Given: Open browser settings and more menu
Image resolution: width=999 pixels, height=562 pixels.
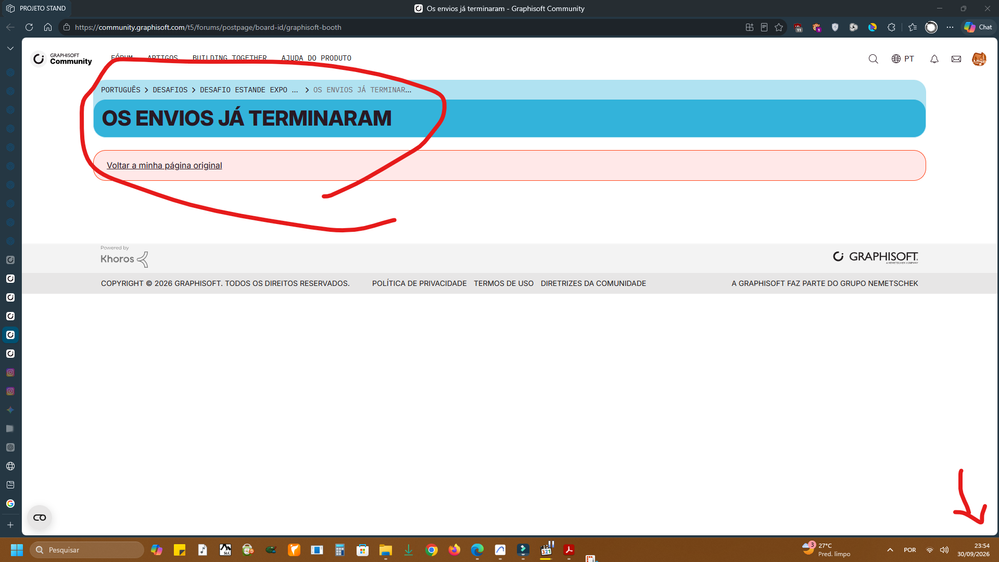Looking at the screenshot, I should [950, 27].
